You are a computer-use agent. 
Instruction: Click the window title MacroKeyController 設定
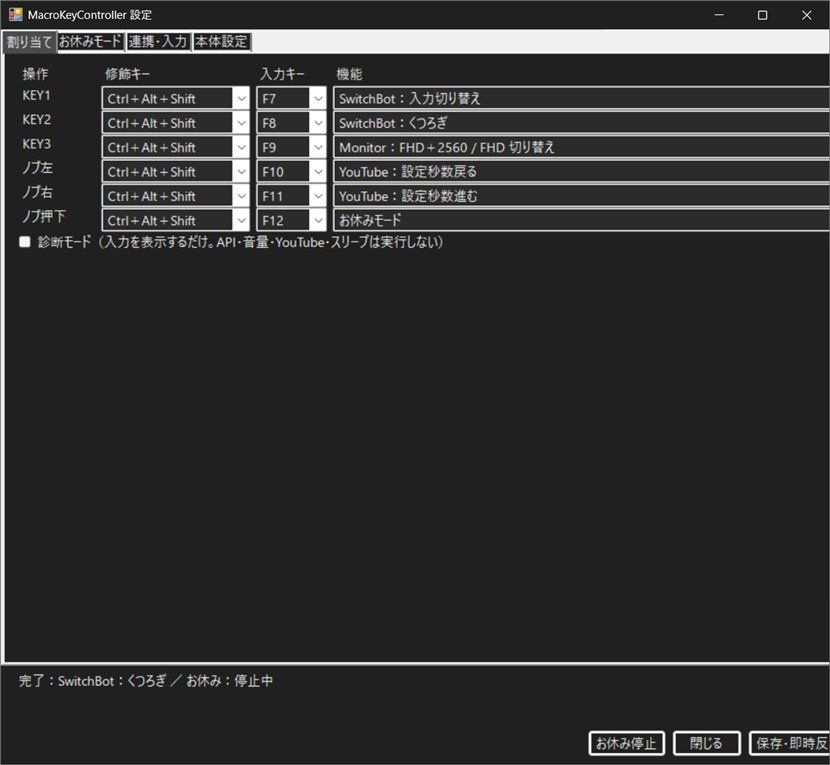click(x=89, y=15)
